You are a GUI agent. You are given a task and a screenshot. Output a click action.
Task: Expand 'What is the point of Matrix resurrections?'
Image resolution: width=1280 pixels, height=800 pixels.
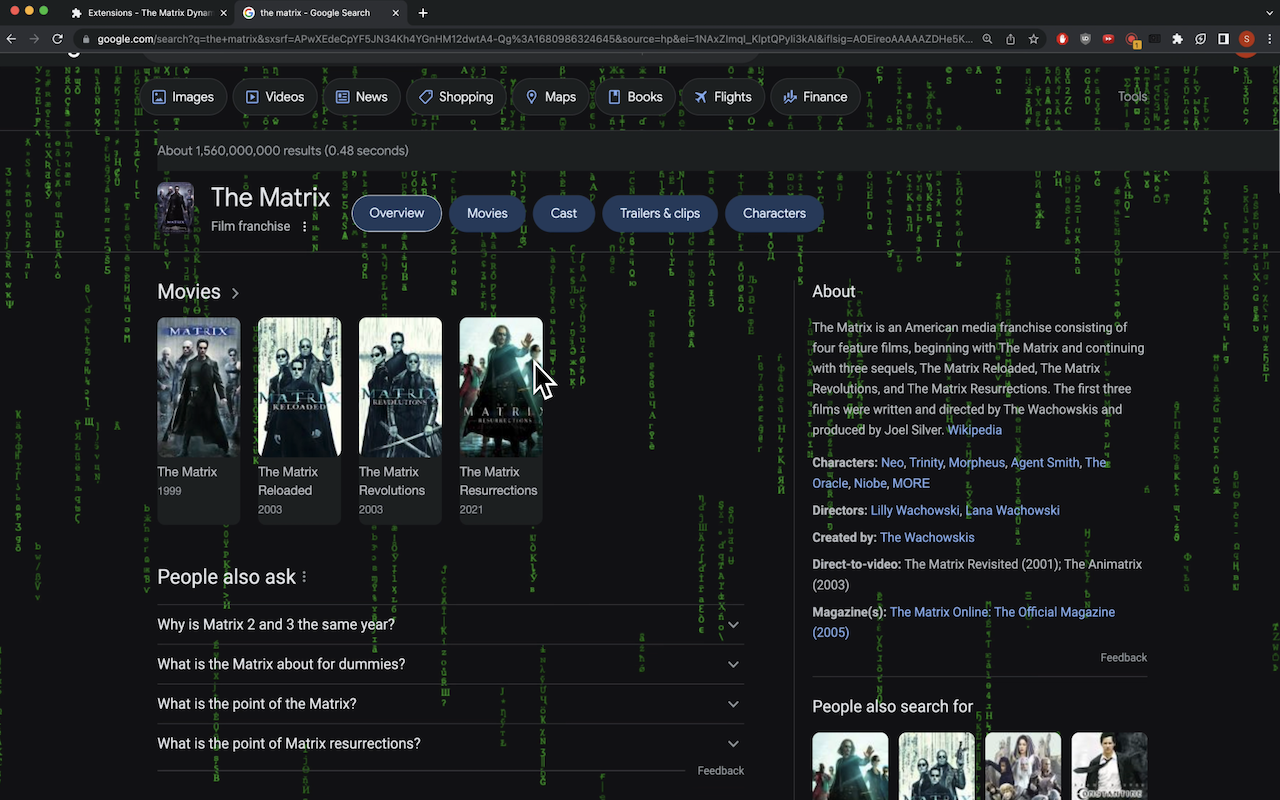pyautogui.click(x=450, y=744)
